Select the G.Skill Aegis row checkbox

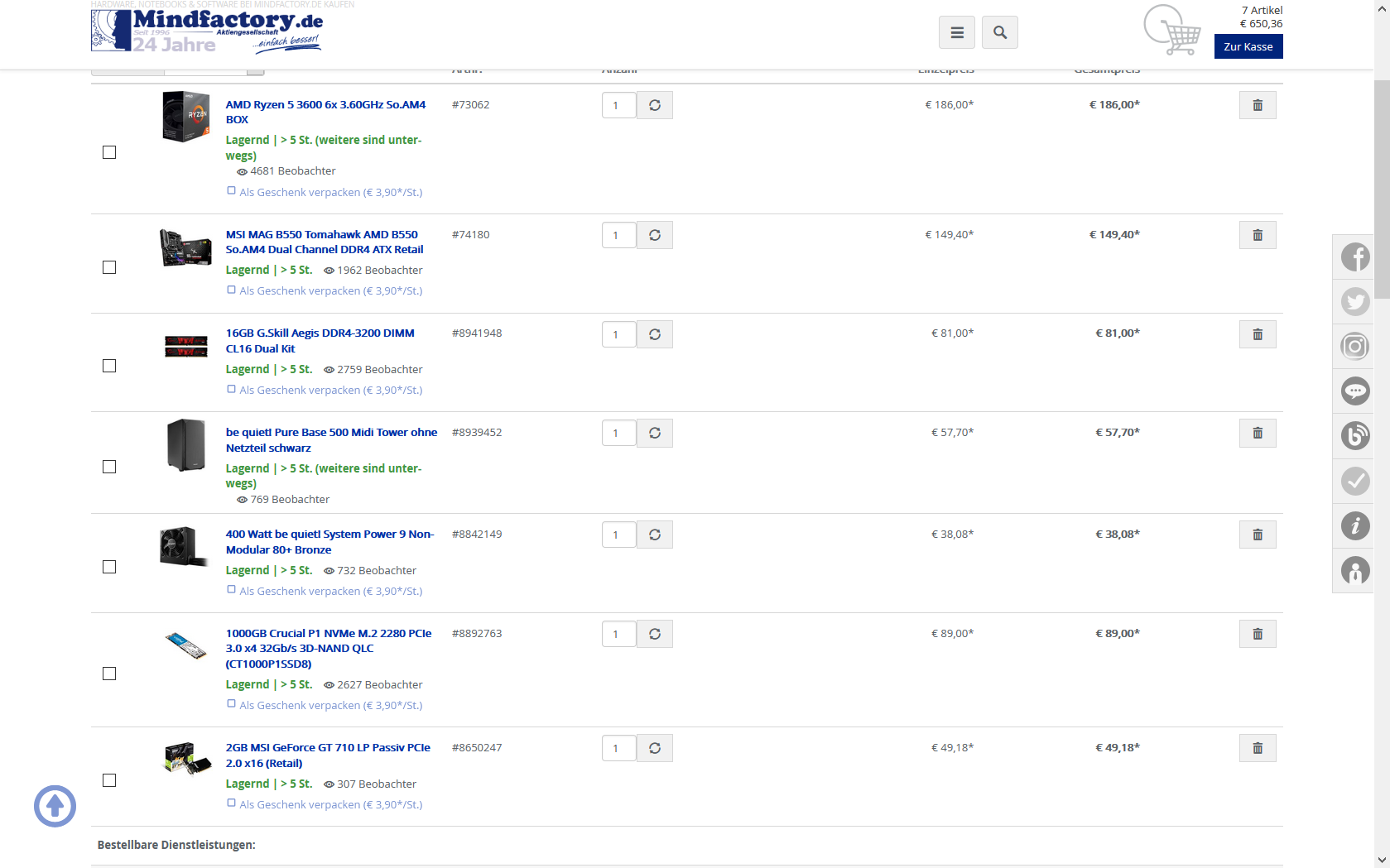(x=109, y=366)
